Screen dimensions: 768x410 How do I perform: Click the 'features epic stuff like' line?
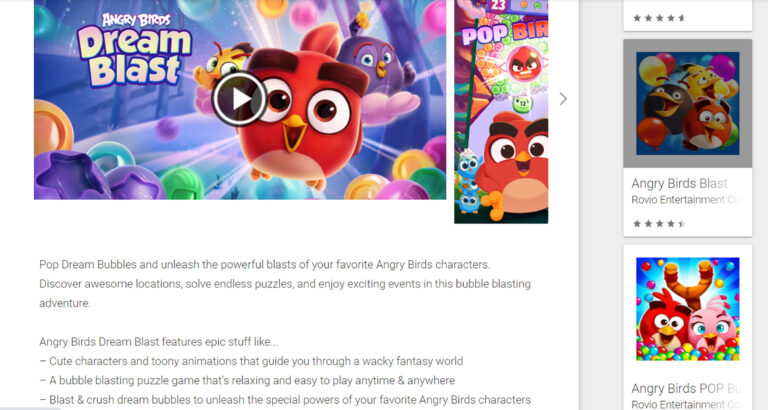click(x=159, y=342)
